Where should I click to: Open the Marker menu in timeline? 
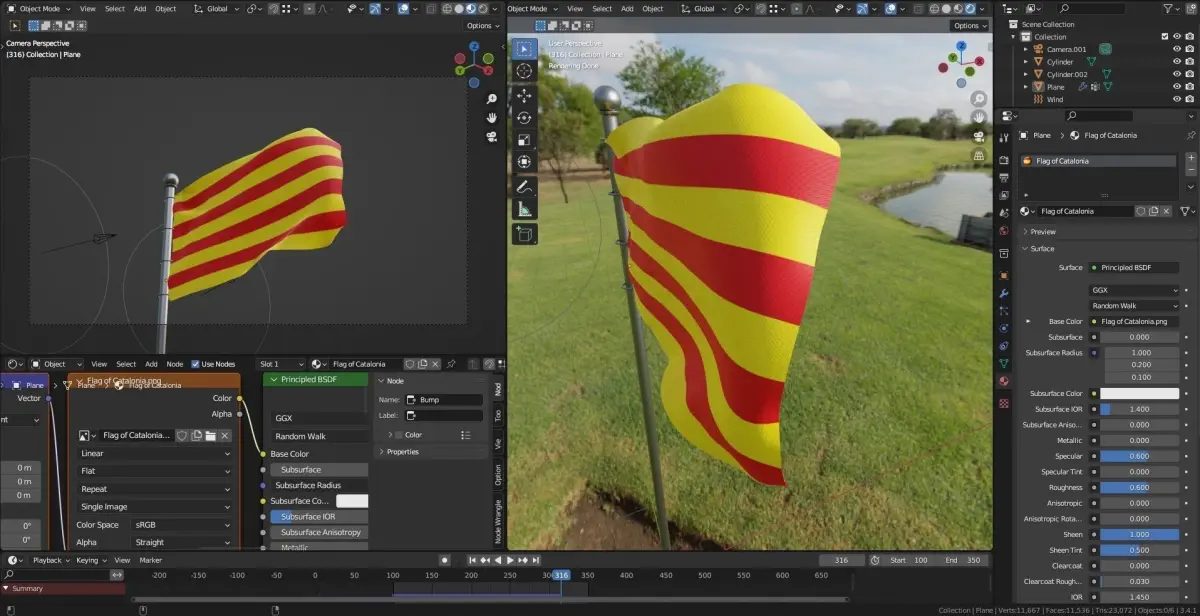click(x=150, y=560)
